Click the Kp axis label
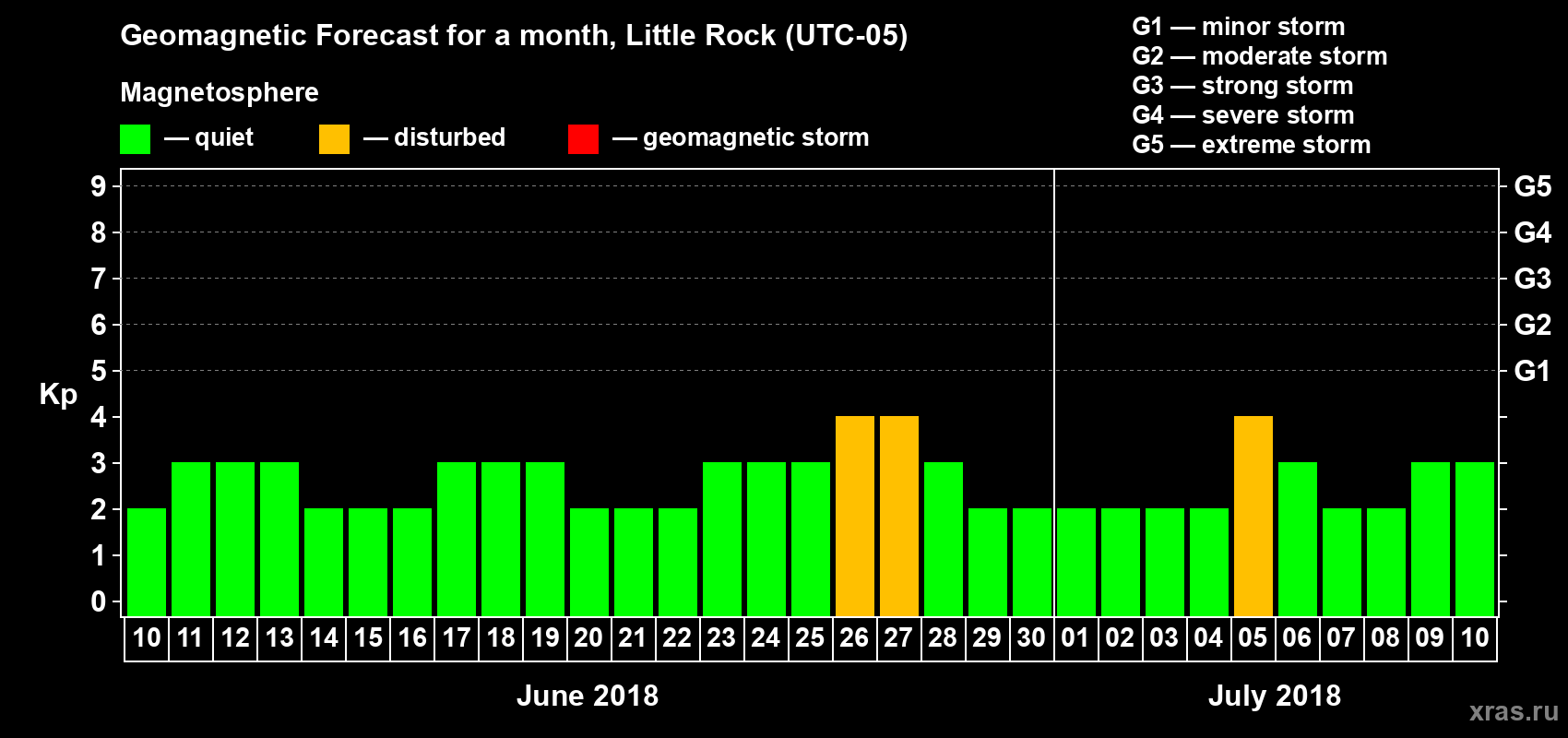Image resolution: width=1568 pixels, height=738 pixels. point(58,395)
